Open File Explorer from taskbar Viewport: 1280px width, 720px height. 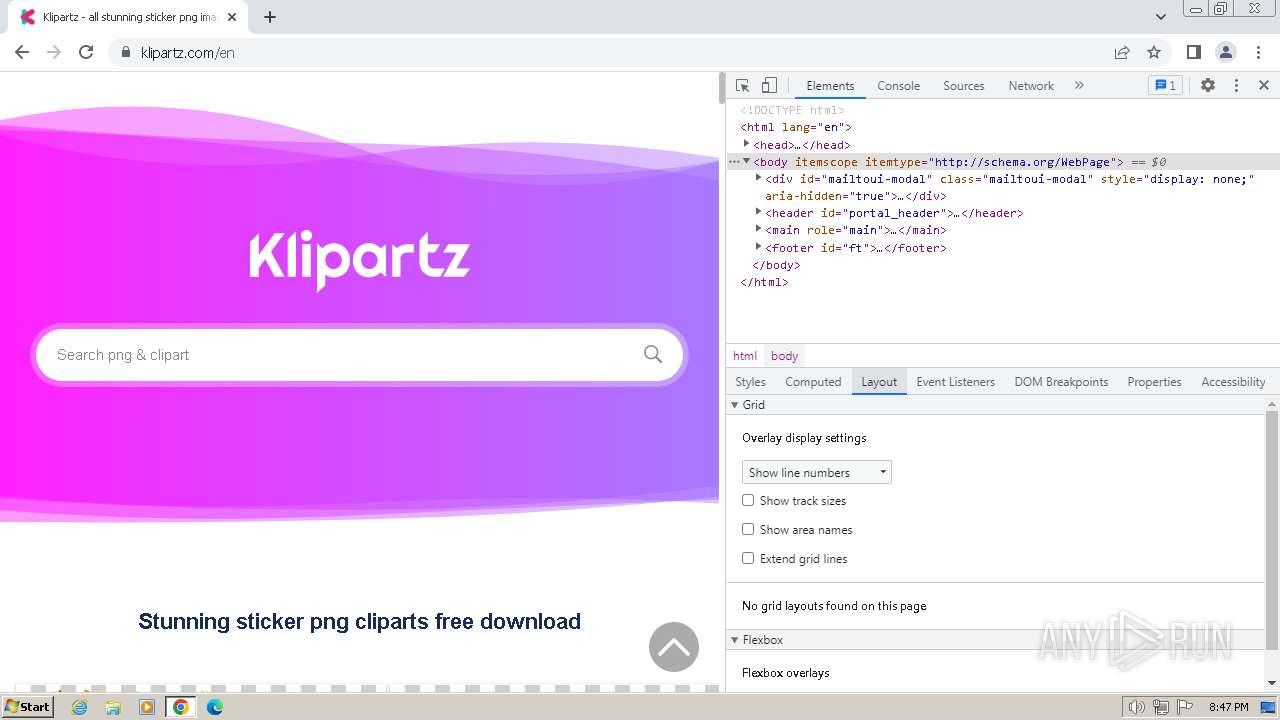point(113,707)
